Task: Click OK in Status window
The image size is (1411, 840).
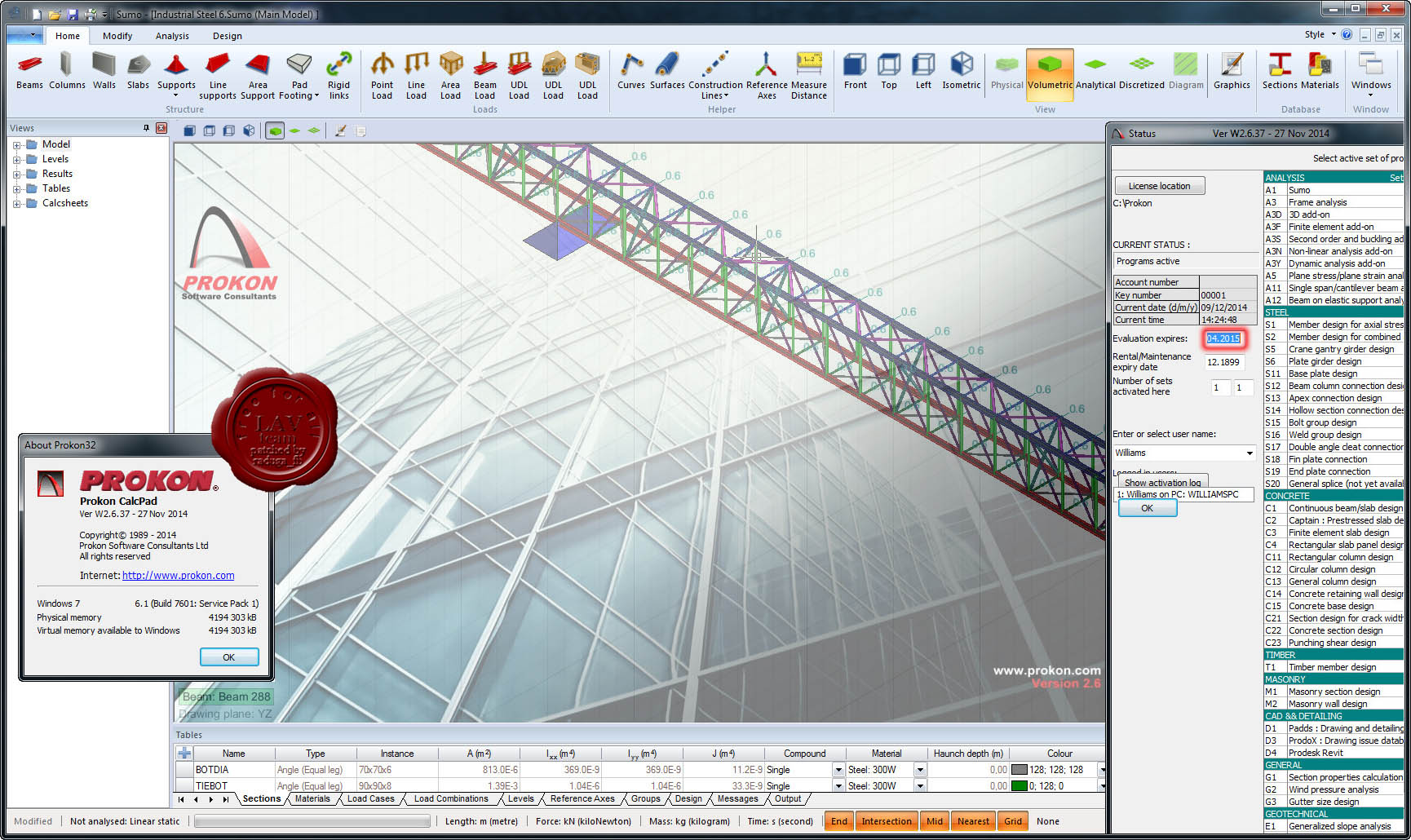Action: pyautogui.click(x=1147, y=508)
